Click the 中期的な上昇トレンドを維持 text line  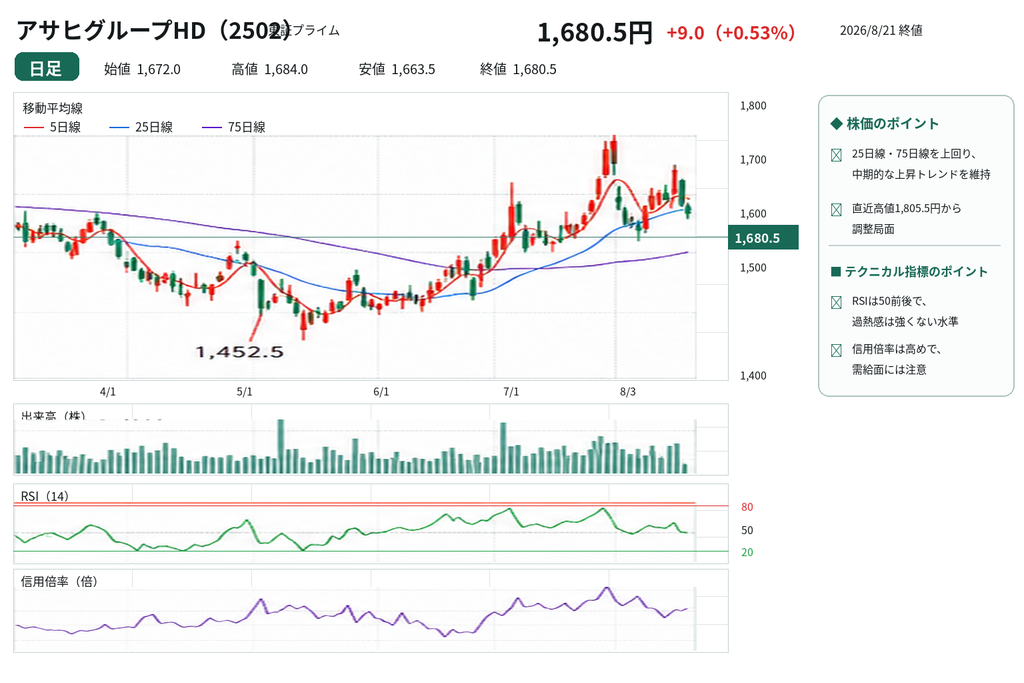pyautogui.click(x=921, y=174)
